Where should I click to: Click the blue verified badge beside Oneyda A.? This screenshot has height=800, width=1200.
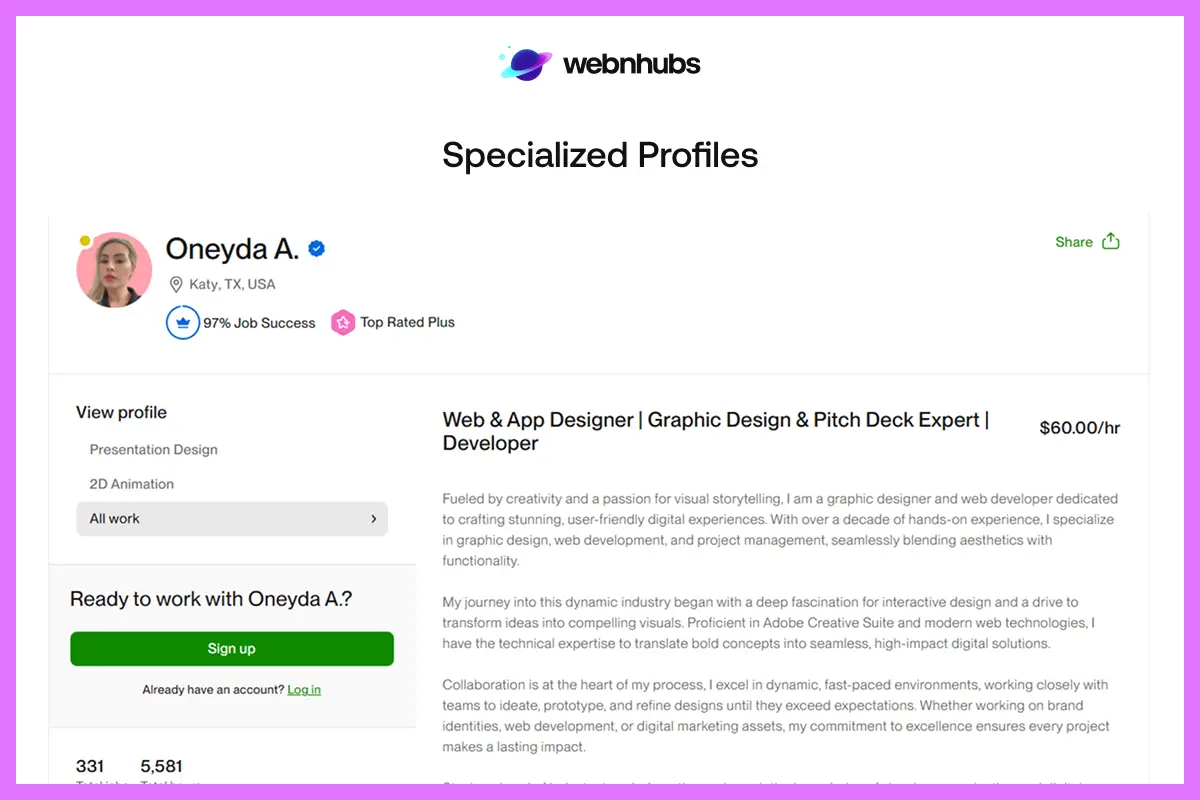(x=317, y=248)
